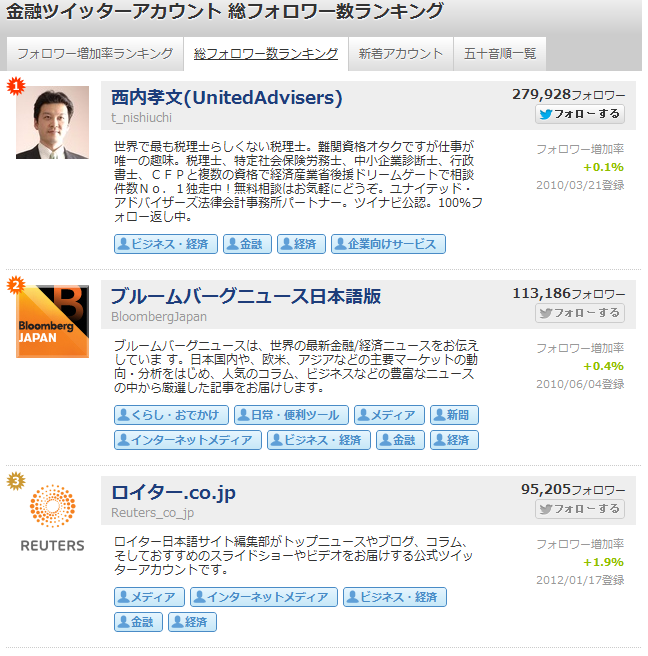Click インターネットメディア tag under Bloomberg entry

tap(188, 440)
